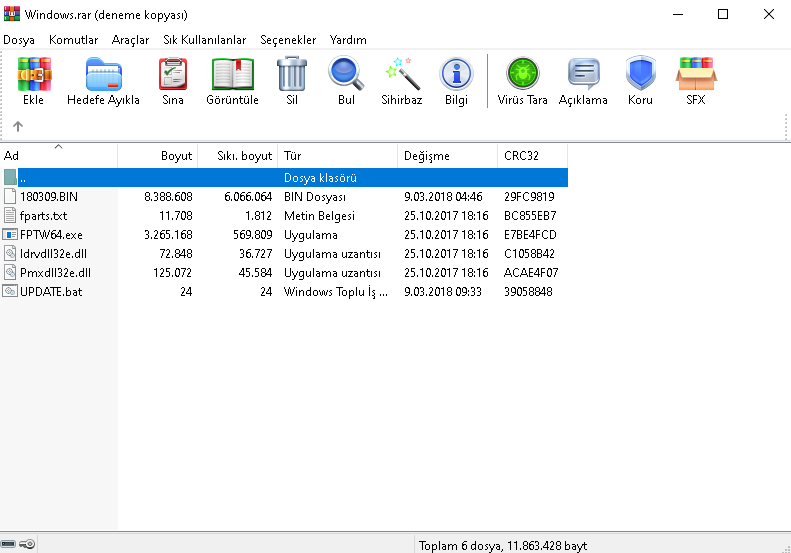This screenshot has height=553, width=791.
Task: Click size value 125.072
Action: click(x=173, y=272)
